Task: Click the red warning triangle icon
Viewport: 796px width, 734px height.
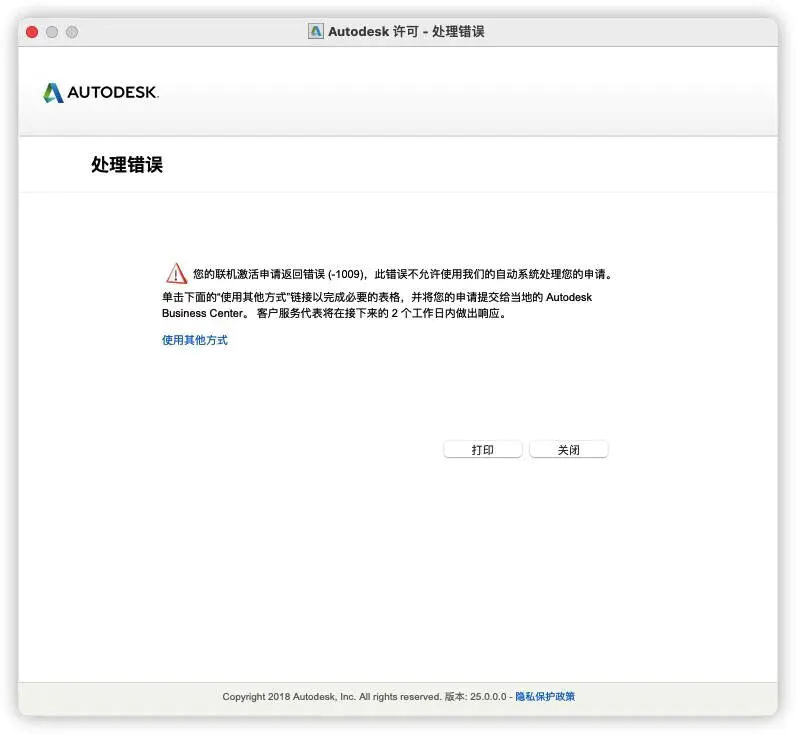Action: 176,274
